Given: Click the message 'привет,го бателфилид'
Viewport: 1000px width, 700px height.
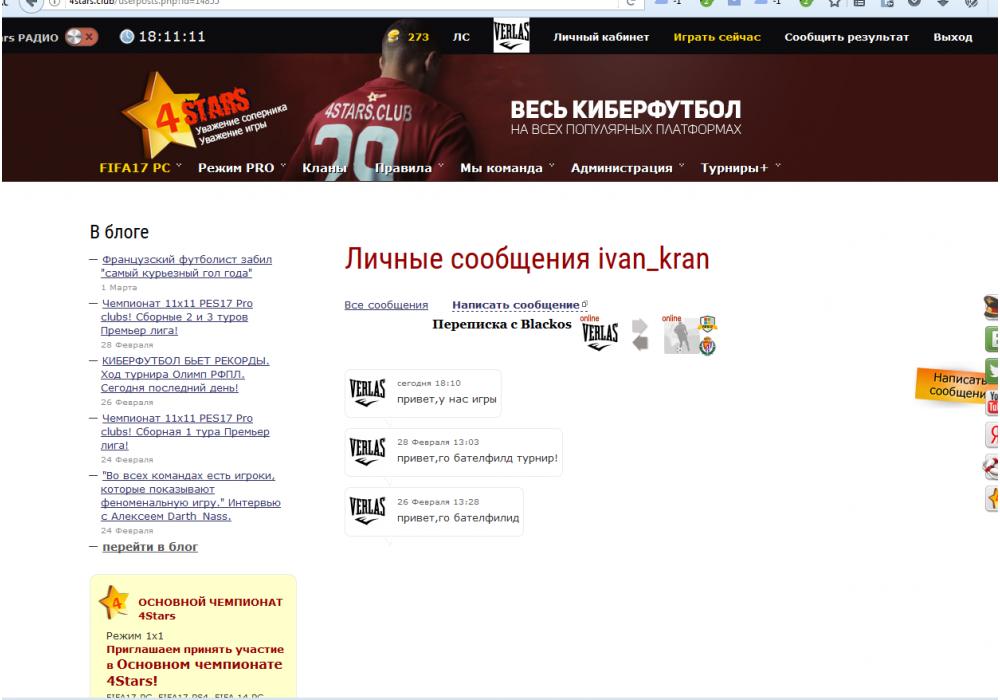Looking at the screenshot, I should 458,518.
